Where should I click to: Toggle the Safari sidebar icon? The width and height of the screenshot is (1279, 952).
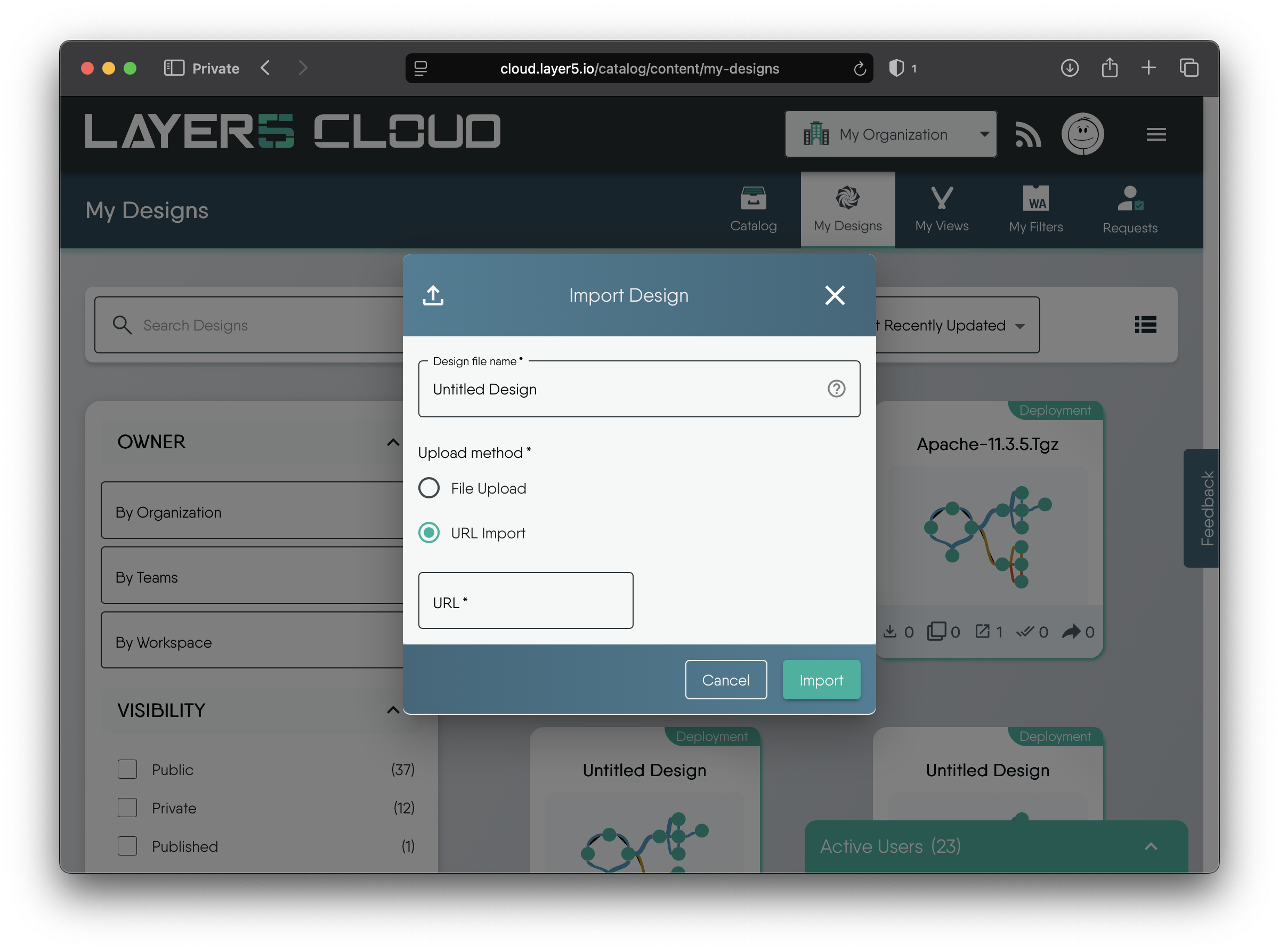click(174, 68)
